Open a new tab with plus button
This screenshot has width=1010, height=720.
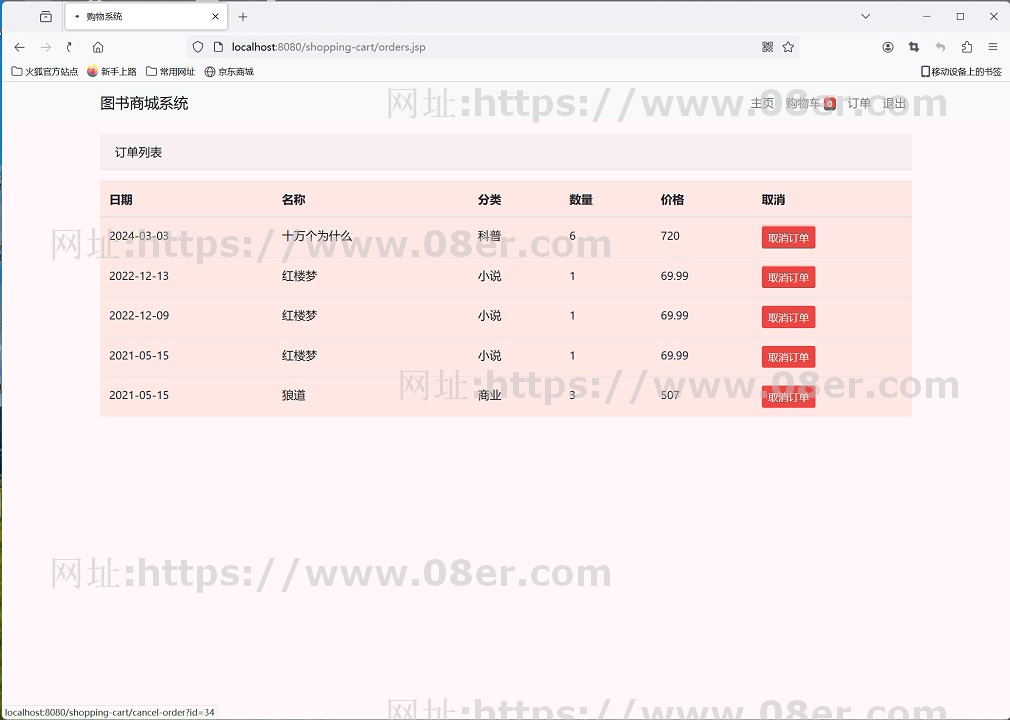click(243, 17)
